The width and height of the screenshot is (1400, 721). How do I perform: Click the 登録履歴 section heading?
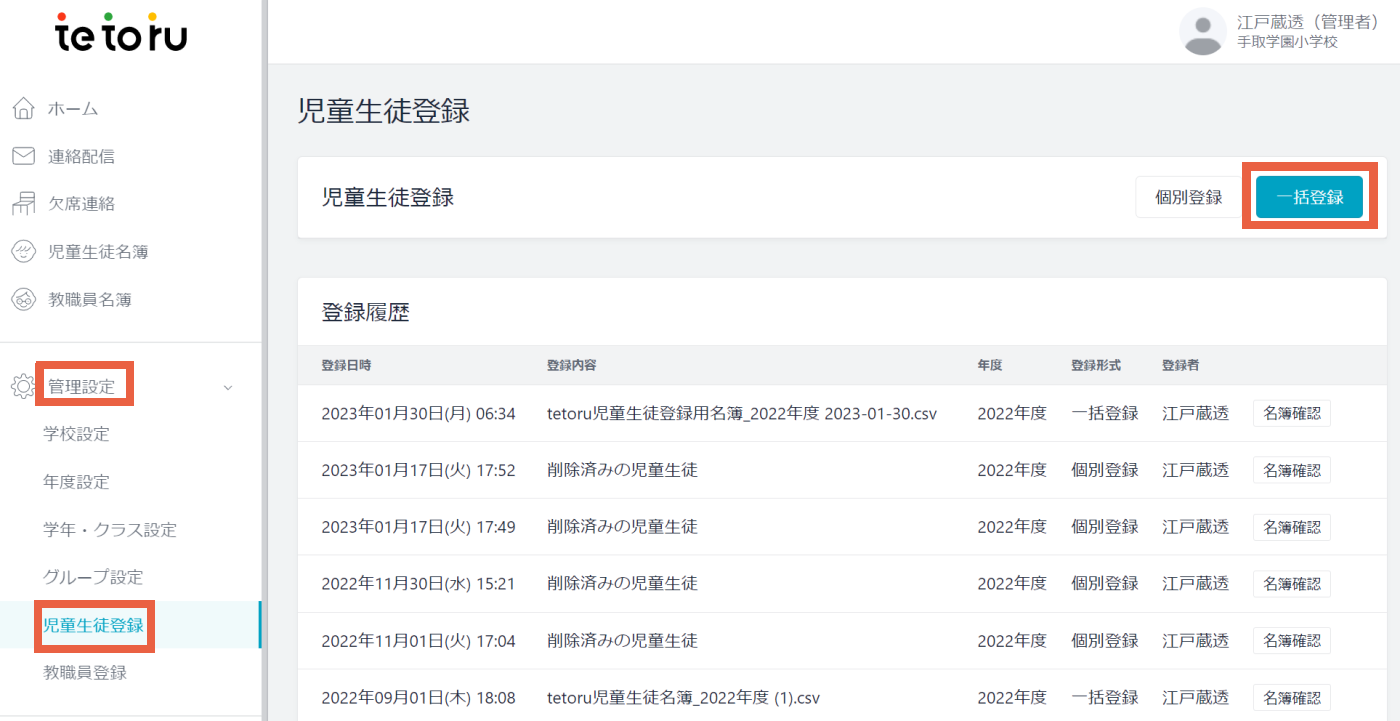[366, 312]
